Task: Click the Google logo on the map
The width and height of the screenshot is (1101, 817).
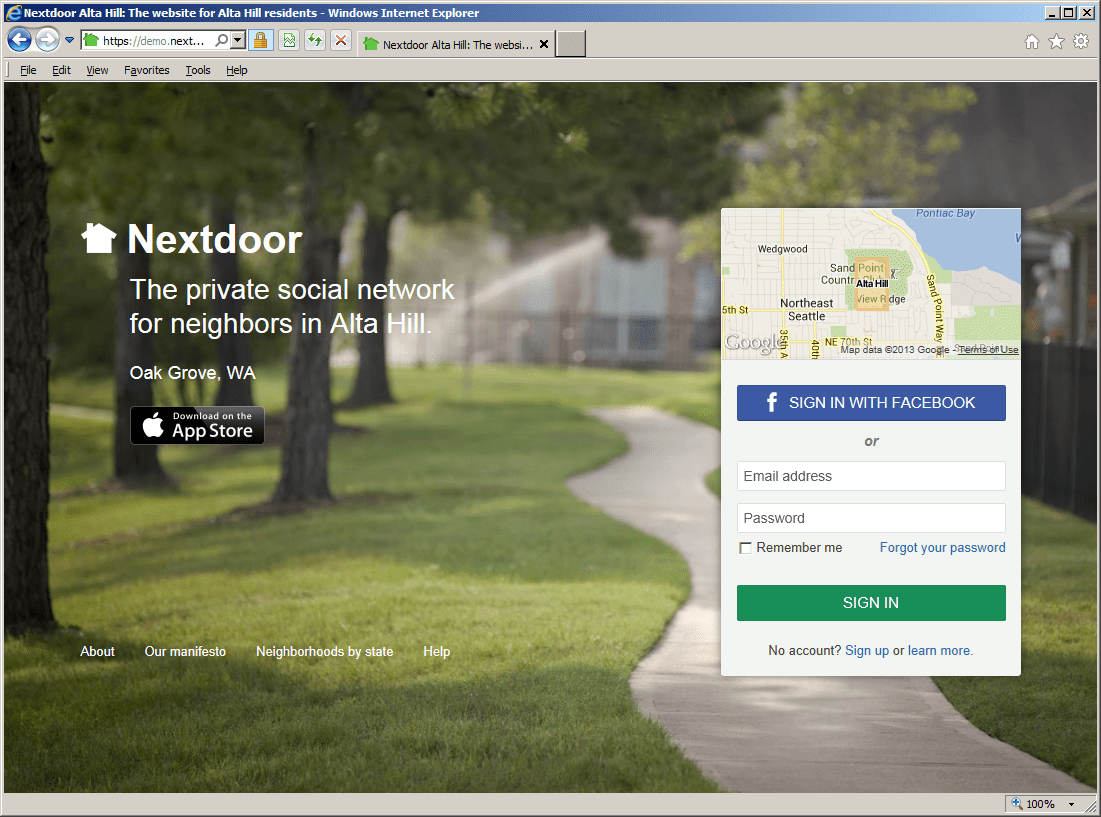Action: point(753,343)
